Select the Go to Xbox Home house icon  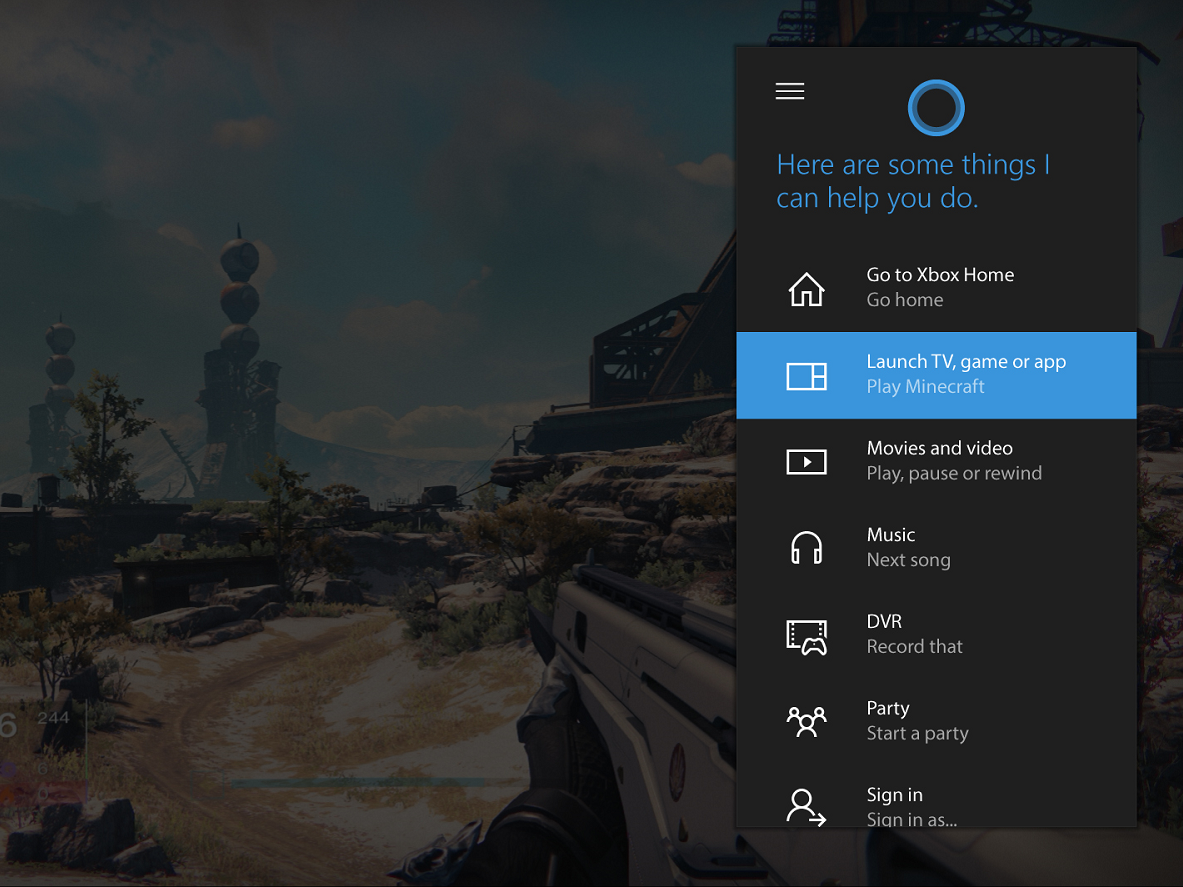pyautogui.click(x=806, y=287)
